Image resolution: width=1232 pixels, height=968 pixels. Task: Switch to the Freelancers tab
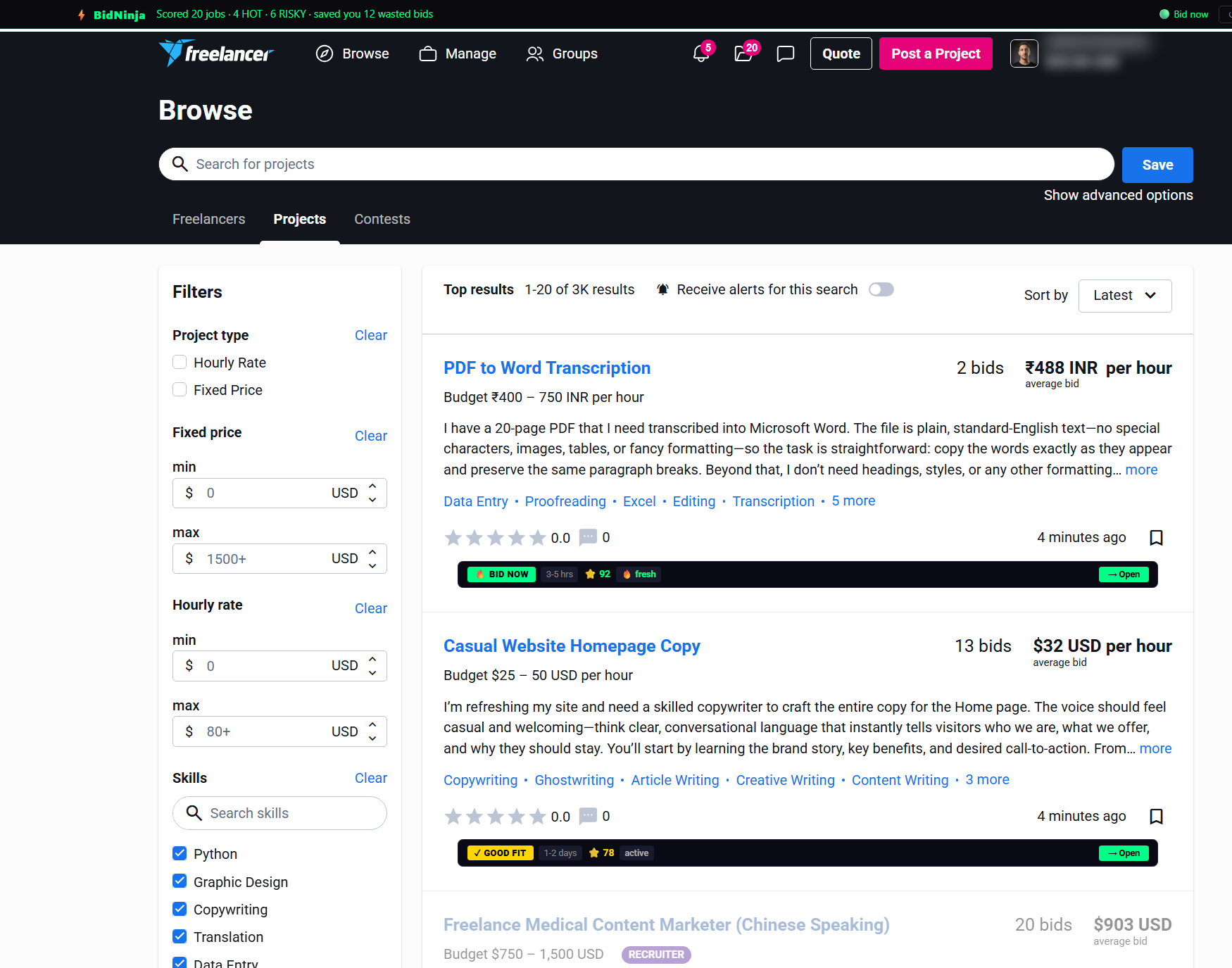click(x=209, y=219)
